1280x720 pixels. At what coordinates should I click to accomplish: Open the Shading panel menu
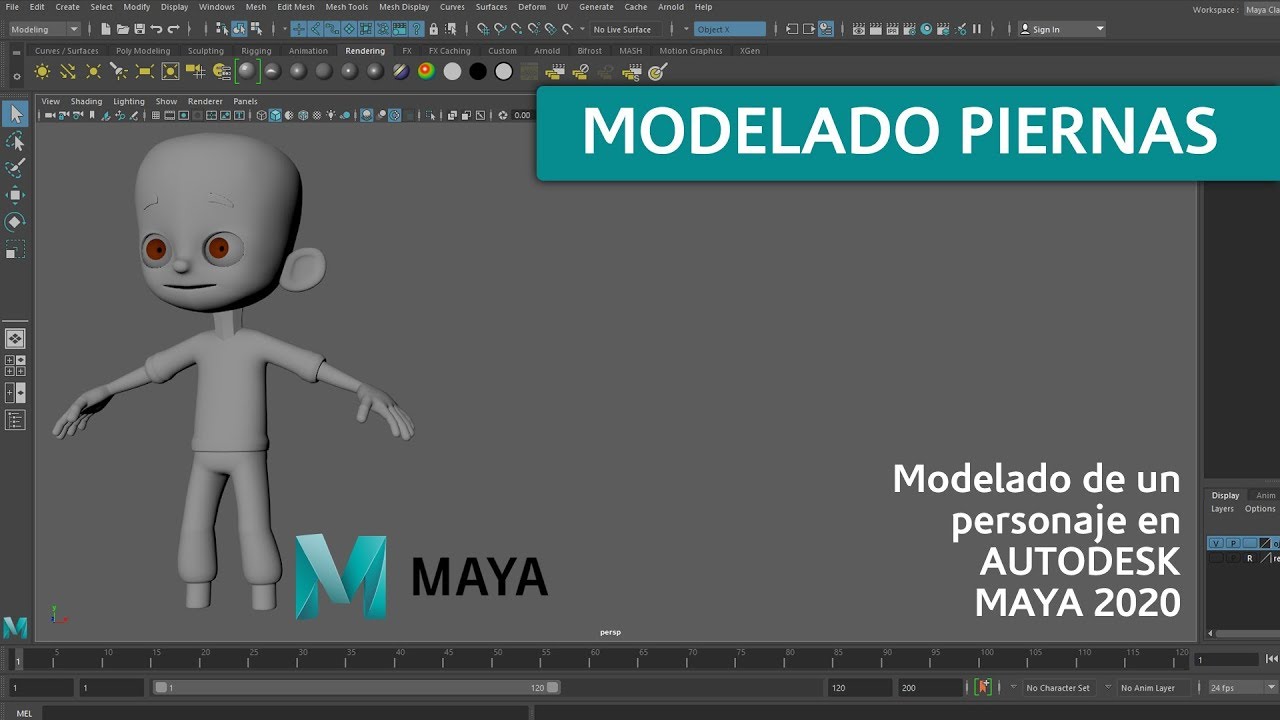[x=86, y=101]
